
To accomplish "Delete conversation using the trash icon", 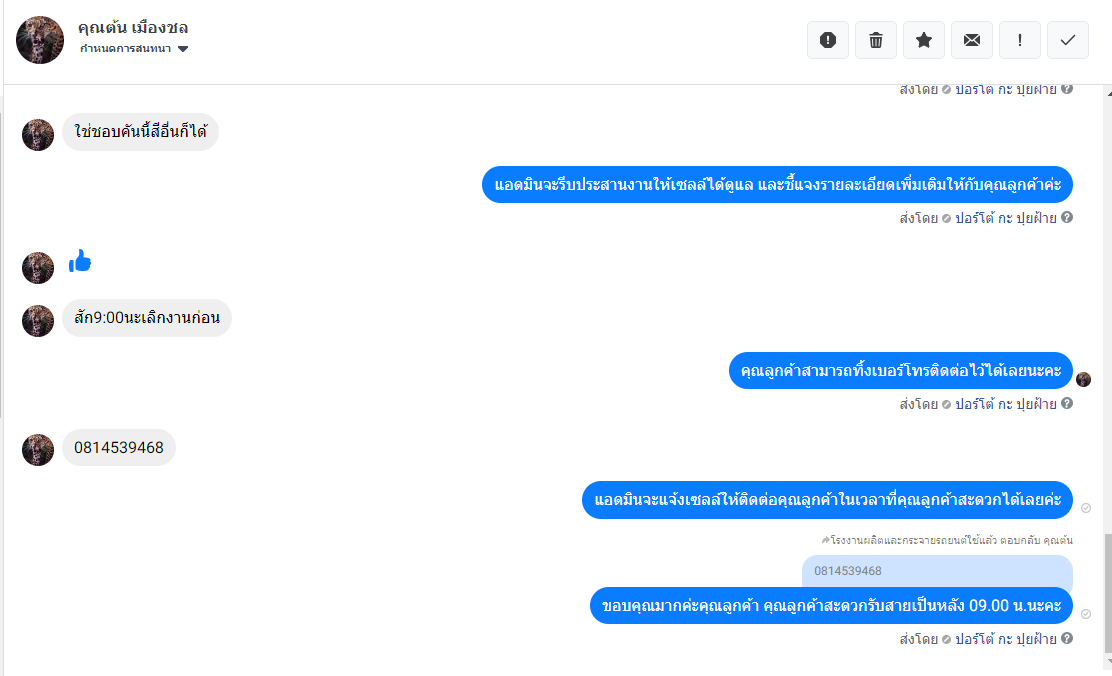I will 876,40.
